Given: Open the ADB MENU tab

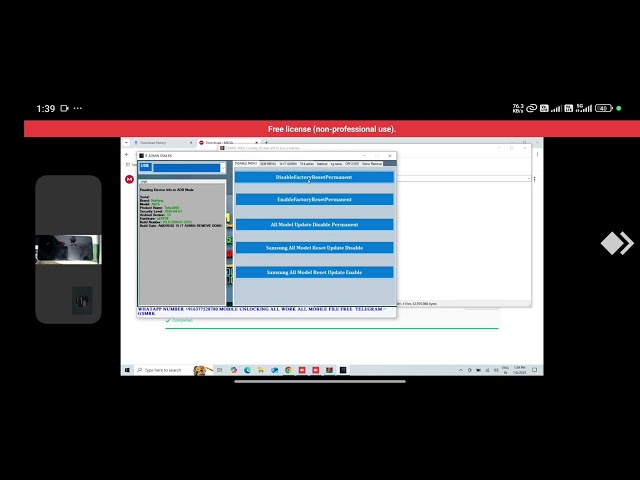Looking at the screenshot, I should pyautogui.click(x=268, y=164).
